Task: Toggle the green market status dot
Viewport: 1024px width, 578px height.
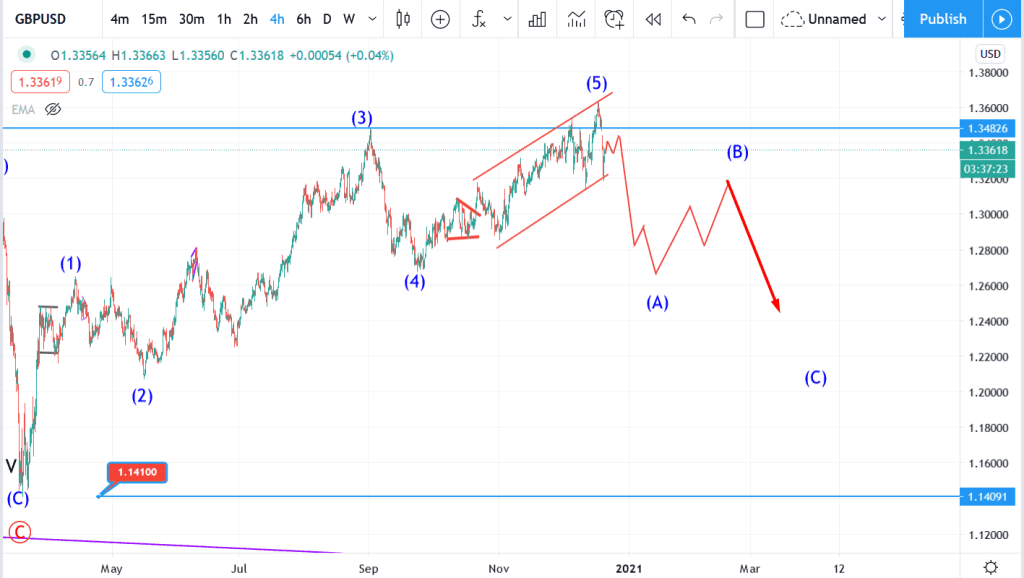Action: (26, 55)
